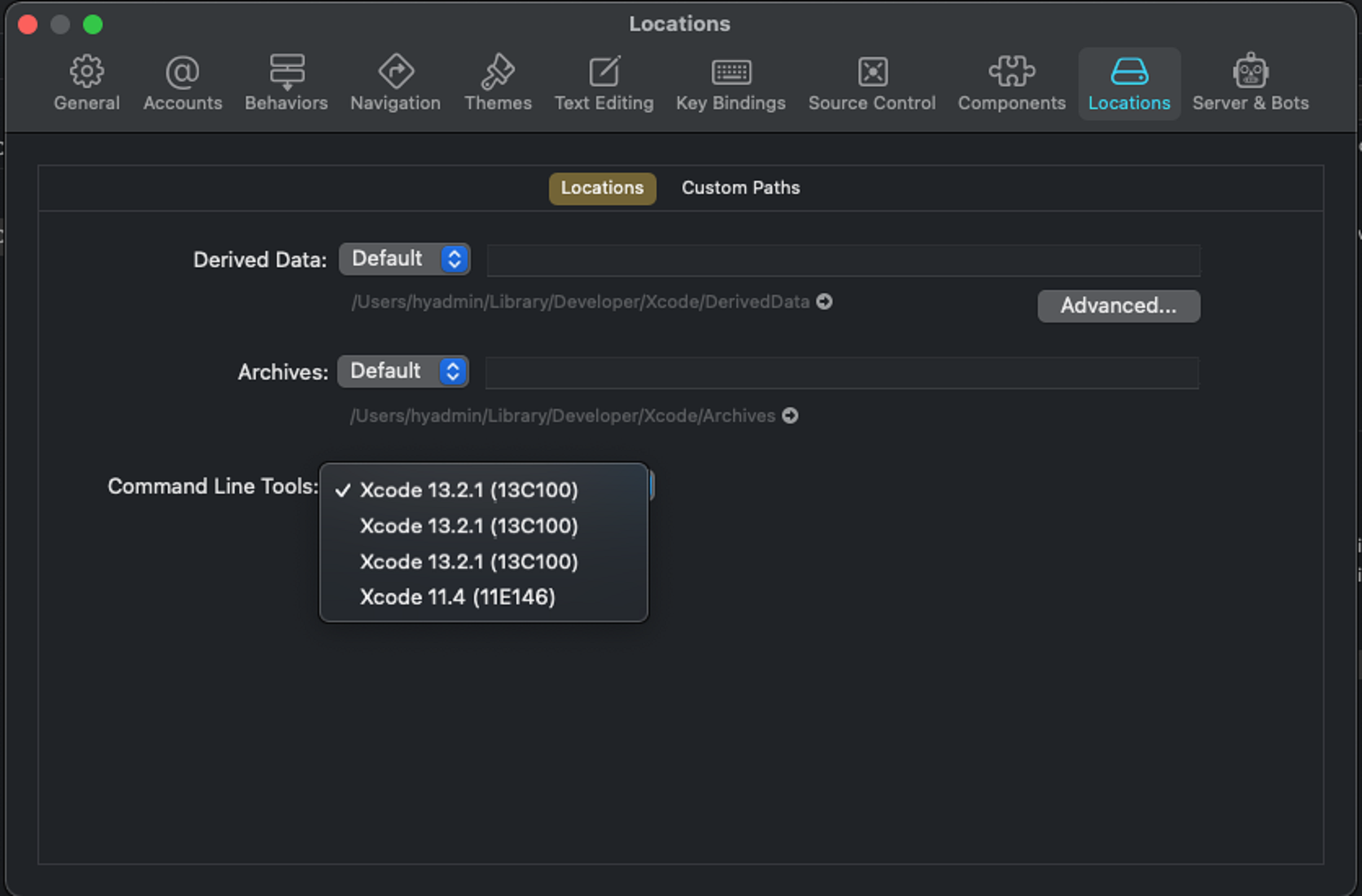Click the Advanced... button
The image size is (1362, 896).
coord(1118,306)
